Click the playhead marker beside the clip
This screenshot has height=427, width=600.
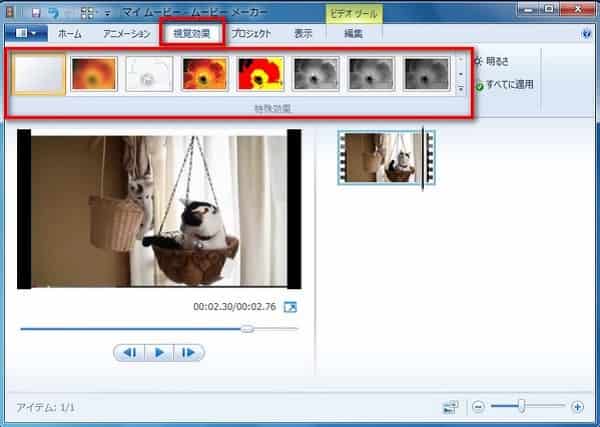point(423,158)
